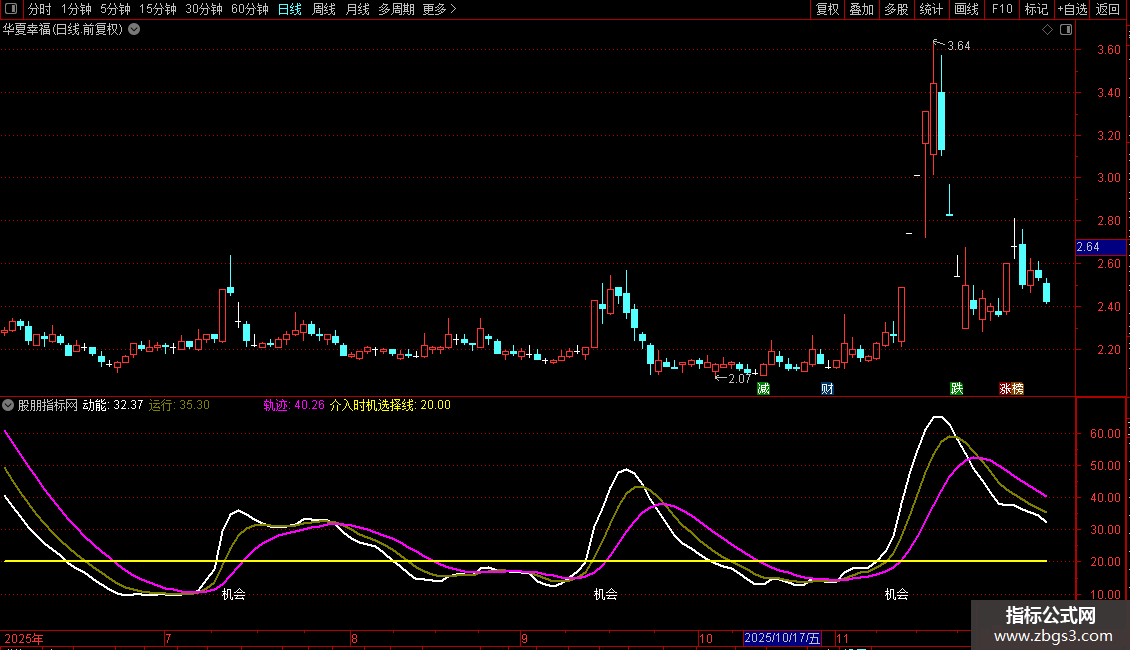The height and width of the screenshot is (650, 1130).
Task: Click the 2025/10/17 date marker on timeline
Action: tap(782, 638)
